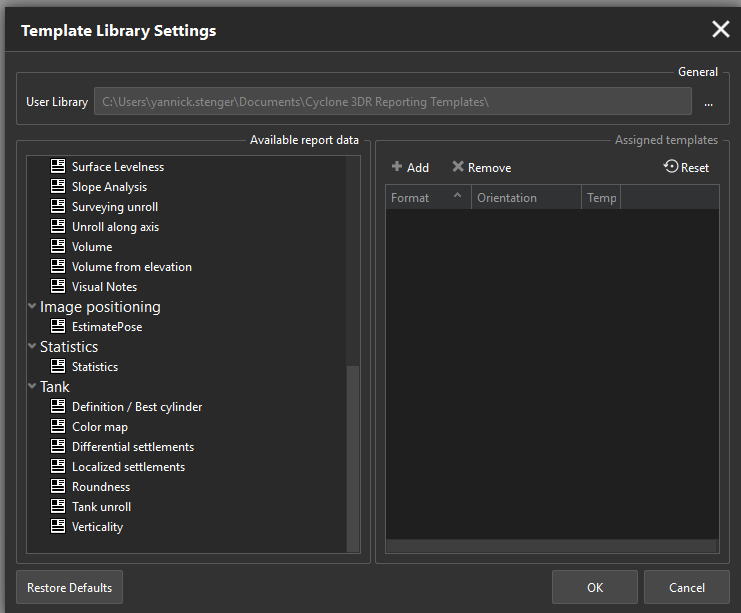Click the Color map report icon

pos(58,427)
